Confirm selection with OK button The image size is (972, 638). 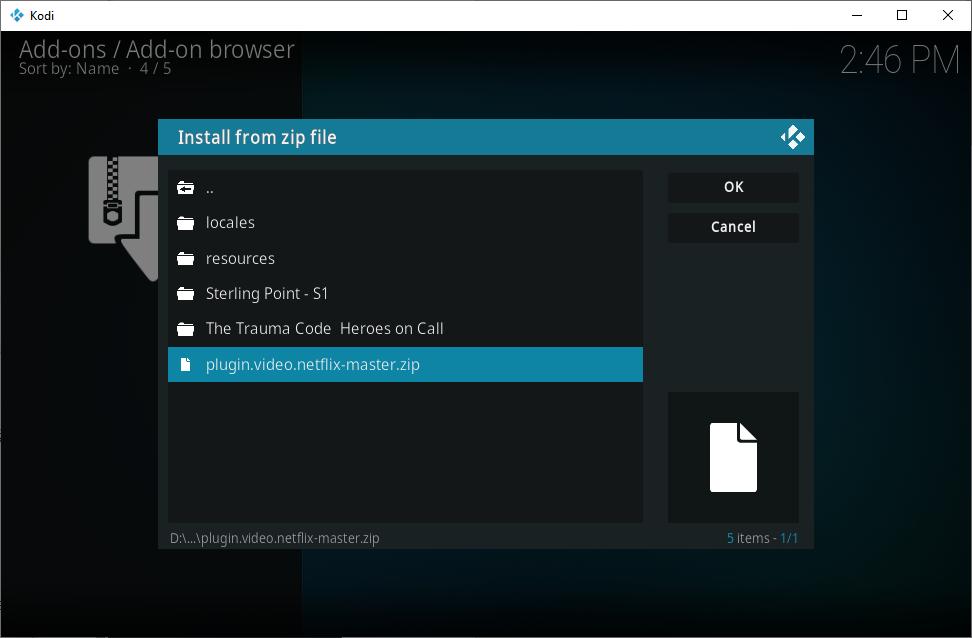point(733,187)
